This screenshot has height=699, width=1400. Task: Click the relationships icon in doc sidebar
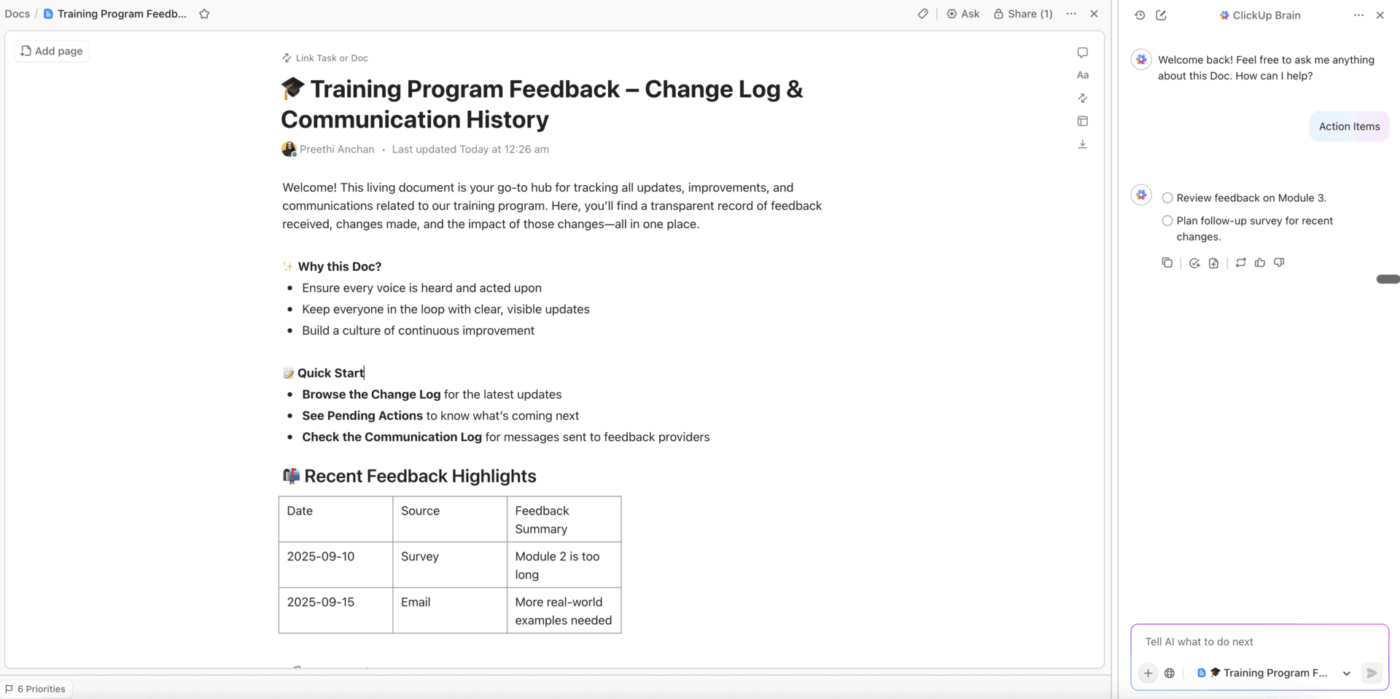tap(1082, 98)
